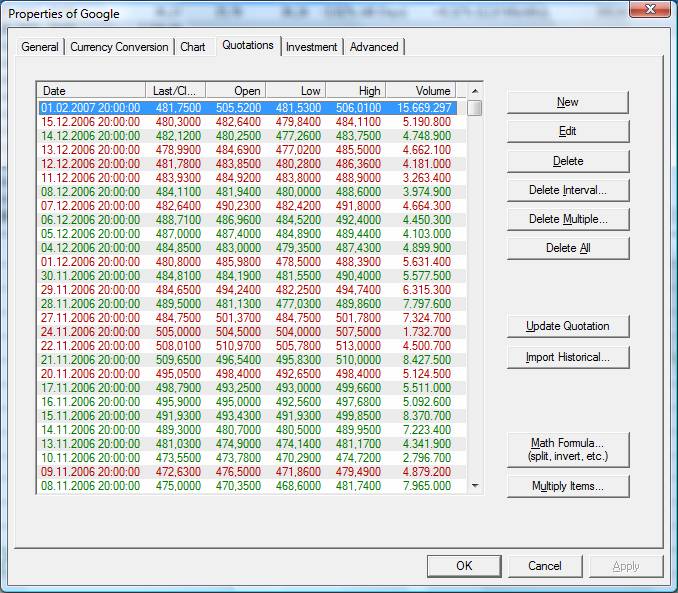Screen dimensions: 678x593
Task: Select the 24.11.2006 20:00:00 row
Action: click(252, 332)
